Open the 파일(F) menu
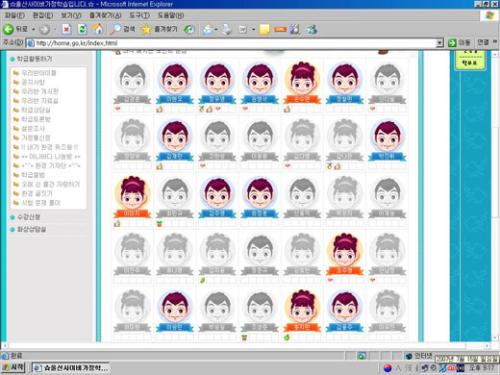This screenshot has width=500, height=375. pyautogui.click(x=15, y=15)
